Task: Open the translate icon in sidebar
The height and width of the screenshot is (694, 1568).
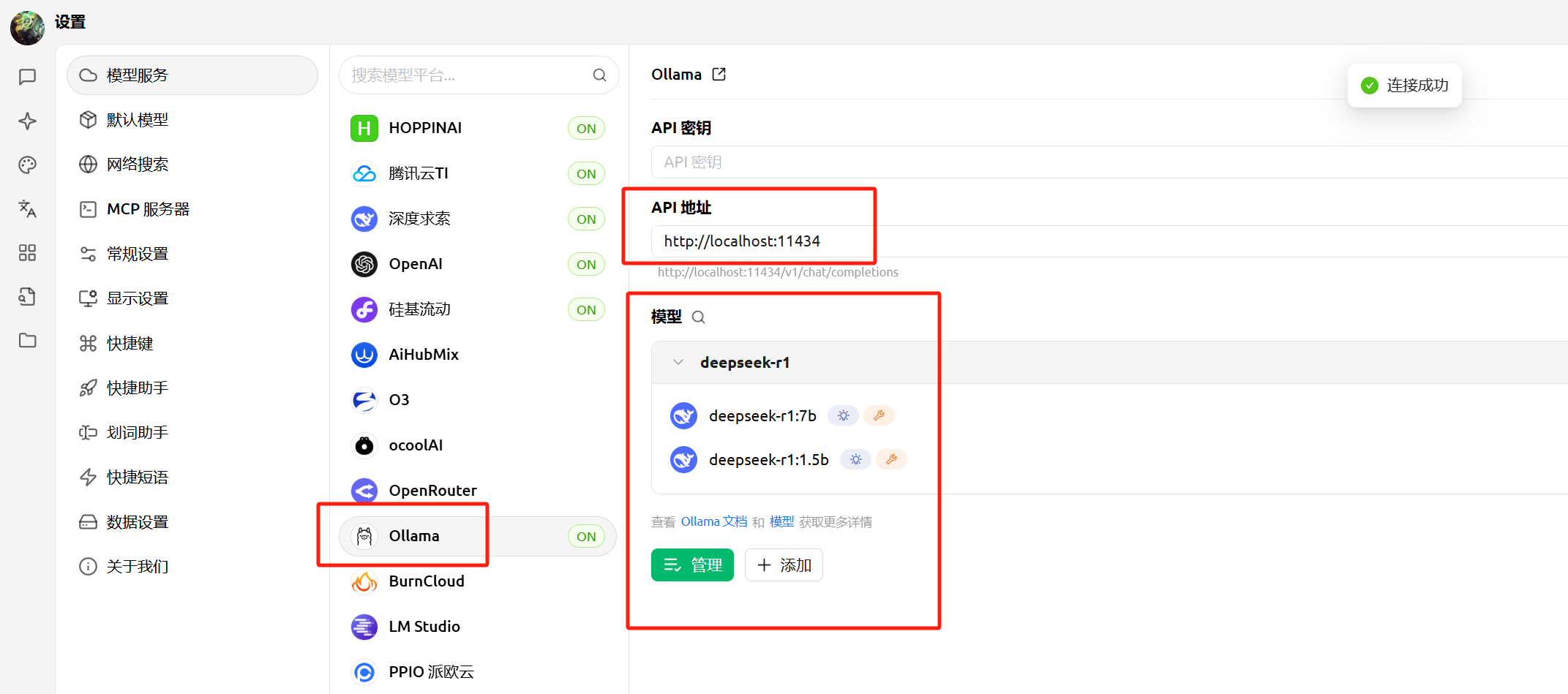Action: coord(27,209)
